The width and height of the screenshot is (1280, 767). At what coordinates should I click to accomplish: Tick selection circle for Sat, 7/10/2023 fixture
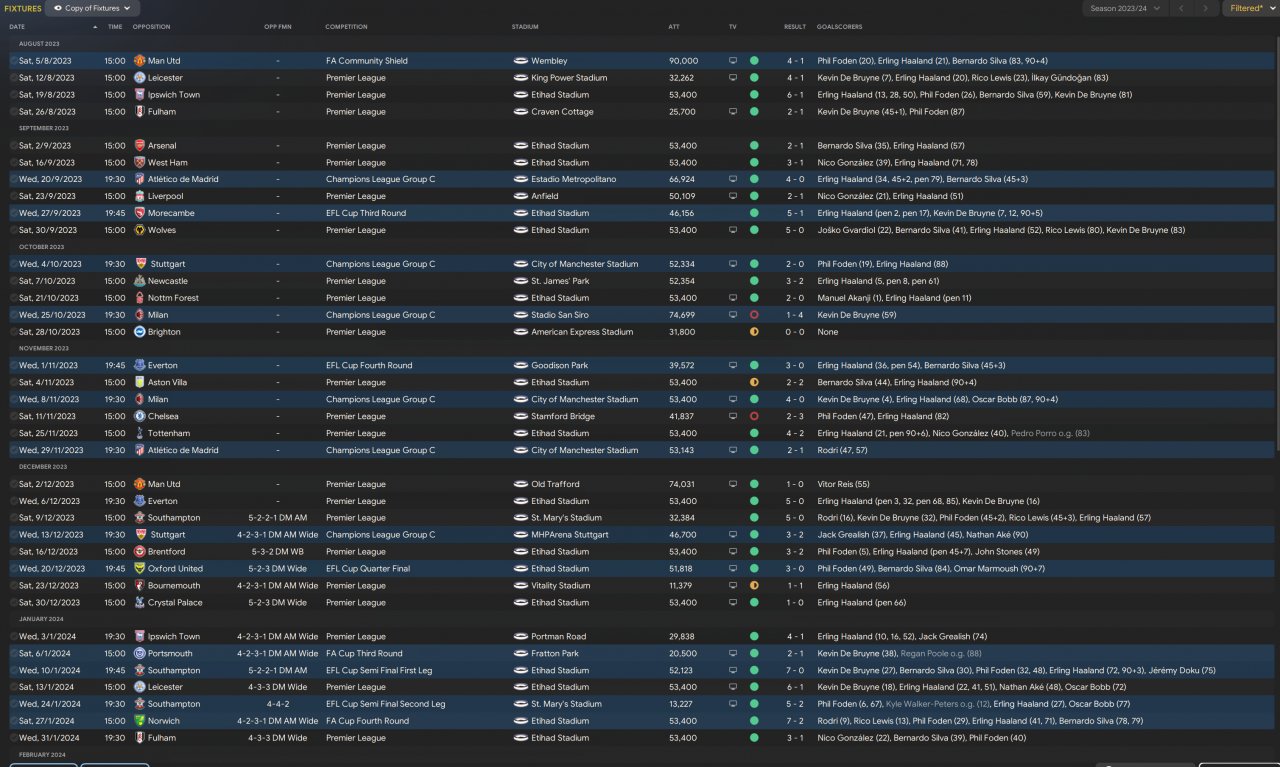click(x=14, y=281)
